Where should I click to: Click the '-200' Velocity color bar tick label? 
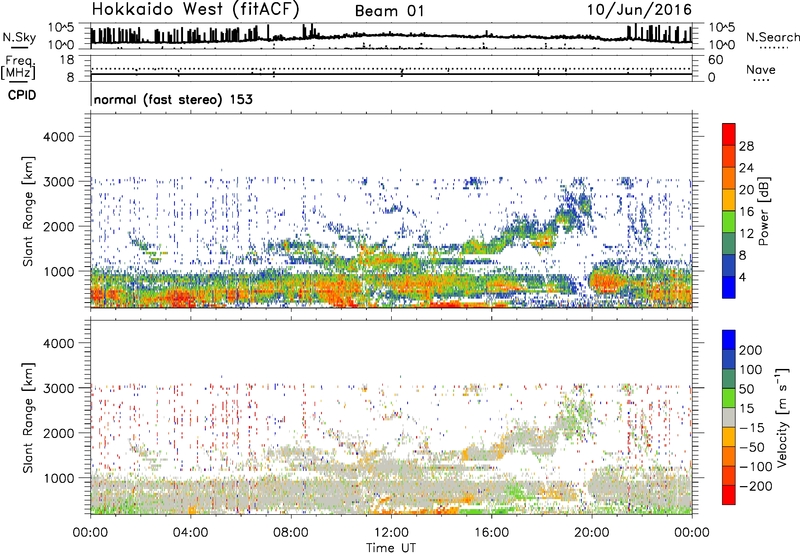pos(756,486)
